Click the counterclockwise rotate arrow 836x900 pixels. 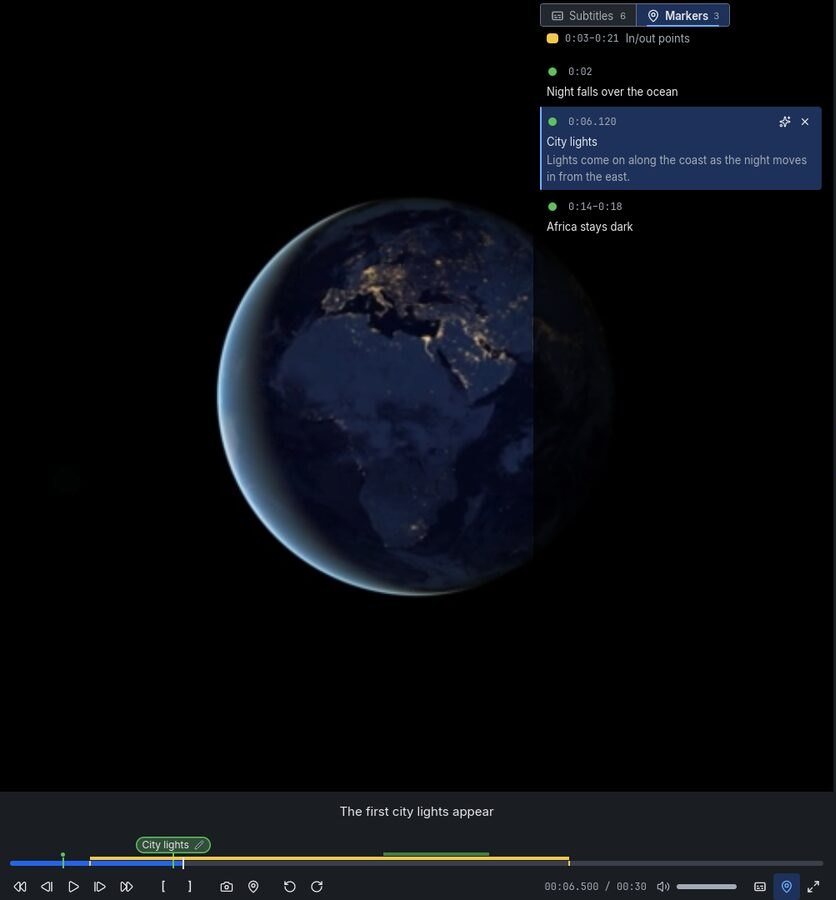(290, 886)
